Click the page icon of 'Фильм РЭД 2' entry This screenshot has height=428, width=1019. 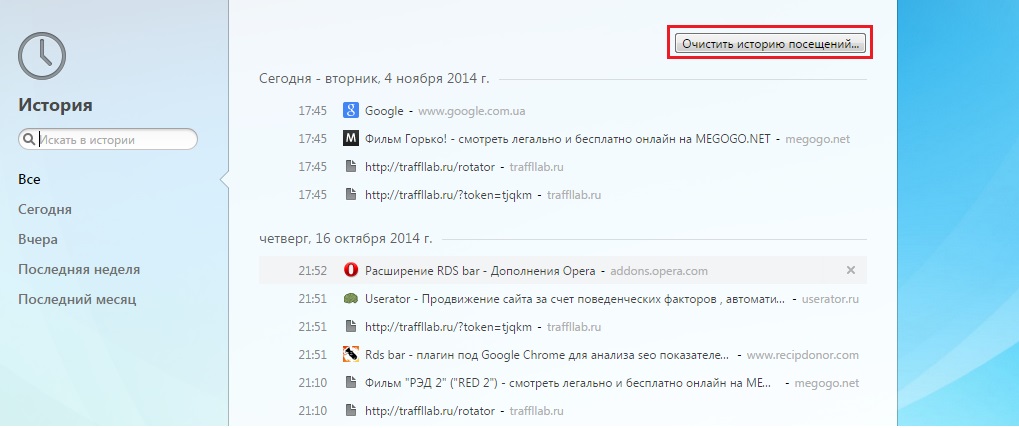pyautogui.click(x=351, y=383)
